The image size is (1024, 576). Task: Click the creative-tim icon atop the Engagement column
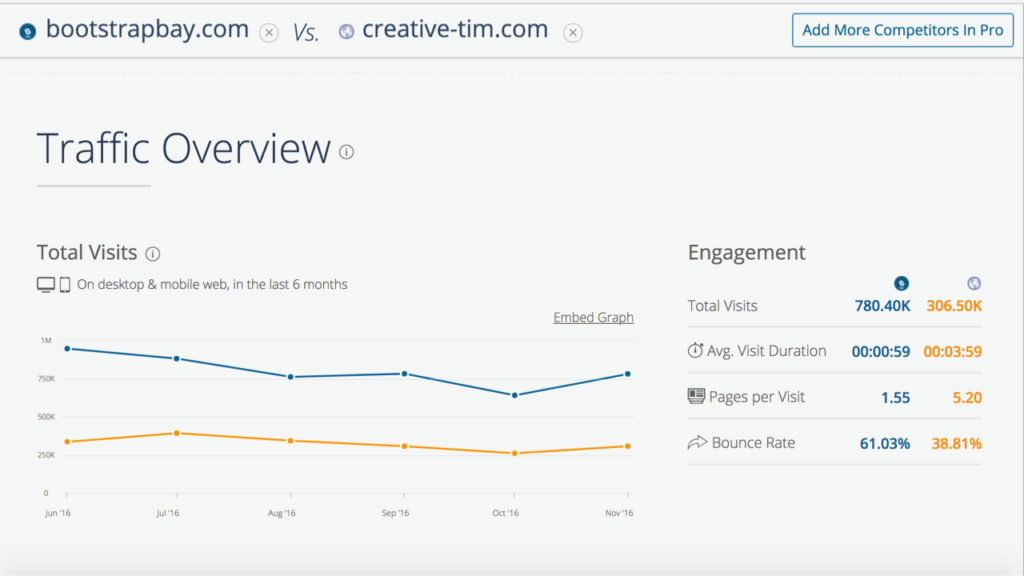coord(975,283)
